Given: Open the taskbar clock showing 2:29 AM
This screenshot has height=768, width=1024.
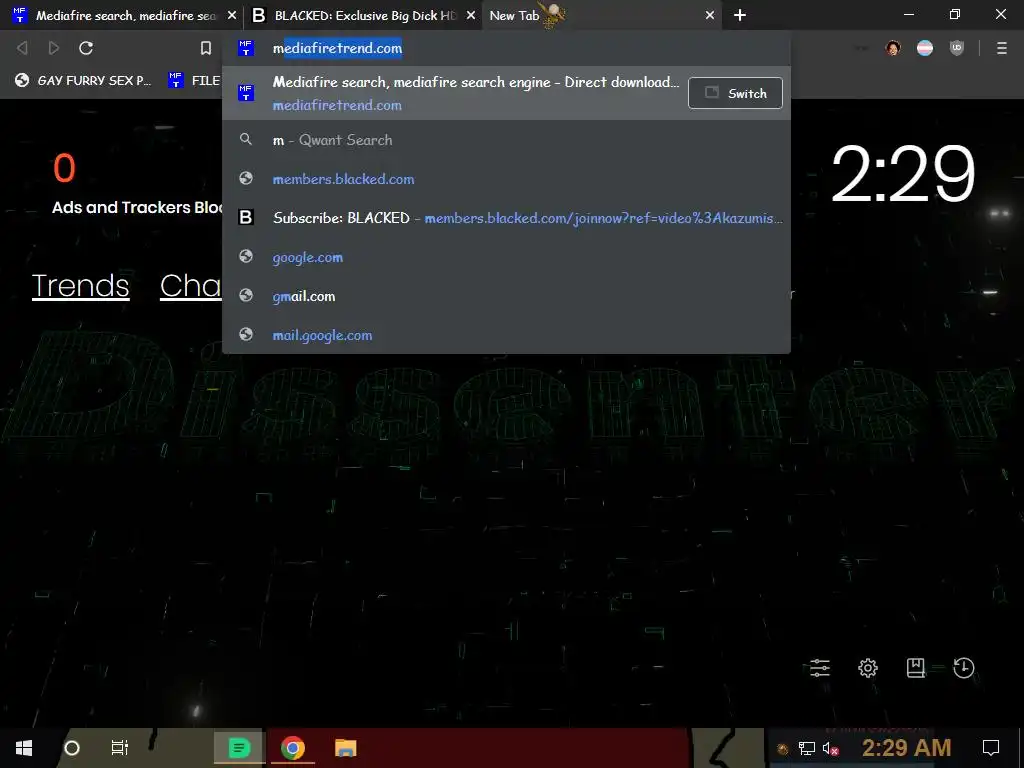Looking at the screenshot, I should point(906,748).
